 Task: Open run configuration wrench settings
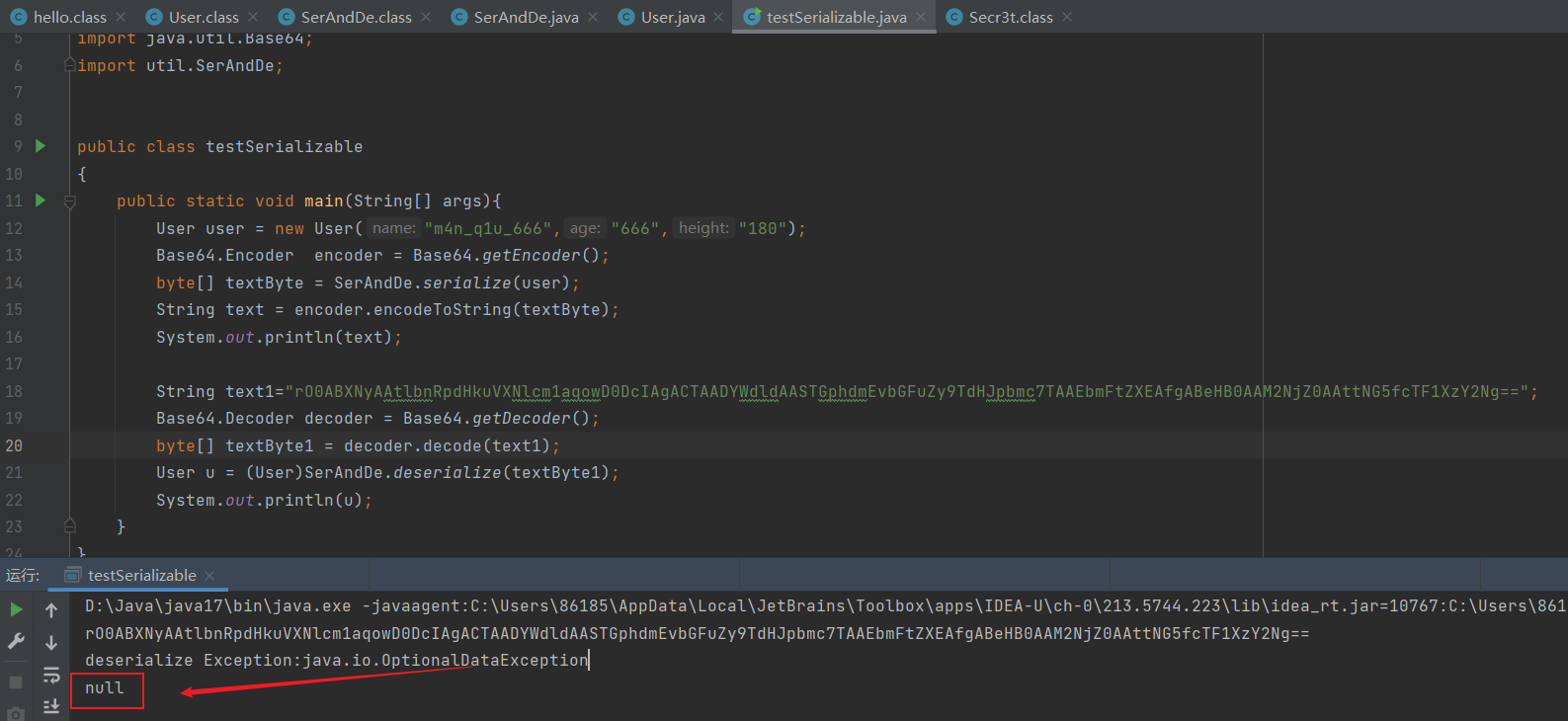(x=16, y=642)
